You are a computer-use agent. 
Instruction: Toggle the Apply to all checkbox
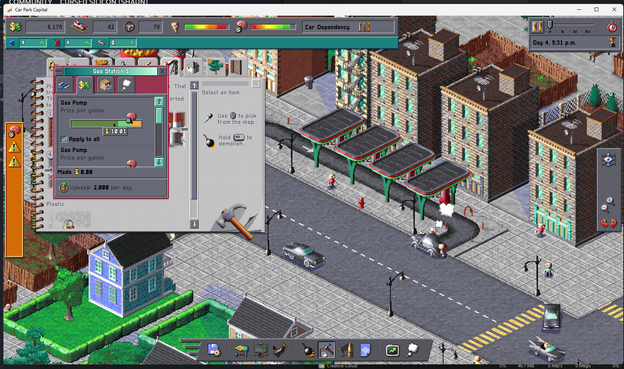point(64,139)
